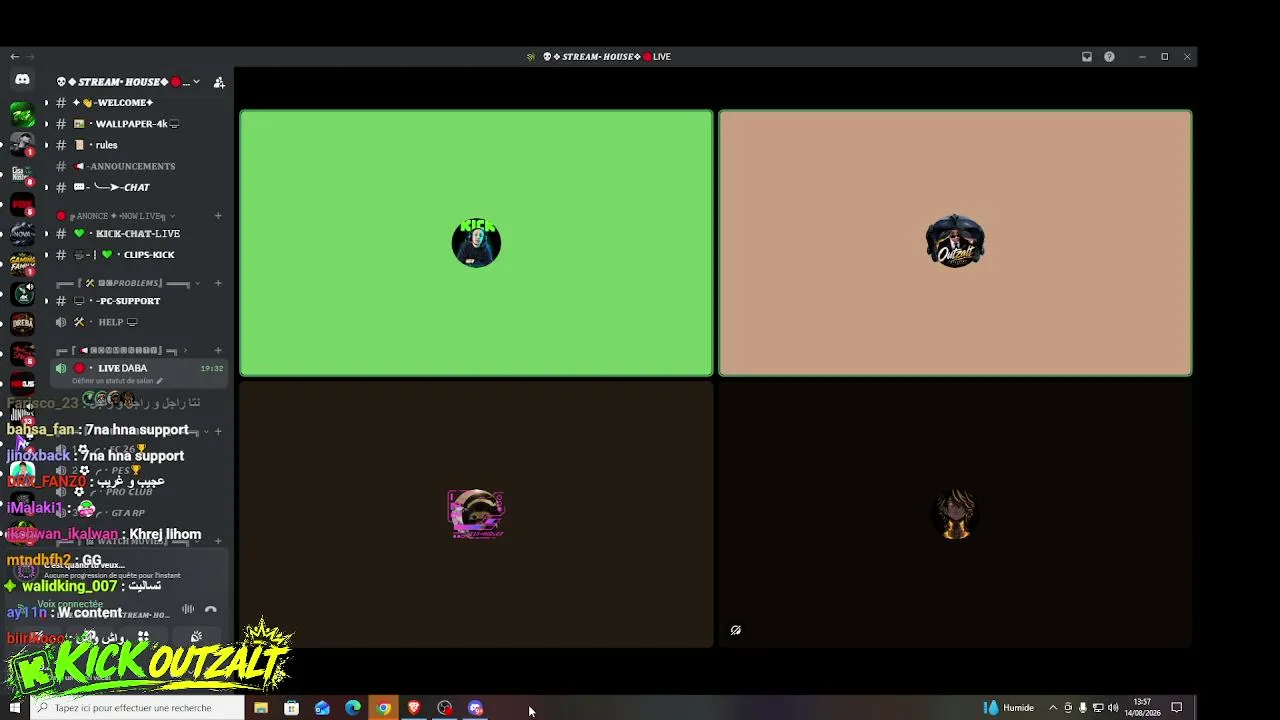Screen dimensions: 1280x720
Task: Open the Windows notification center icon
Action: [x=1177, y=708]
